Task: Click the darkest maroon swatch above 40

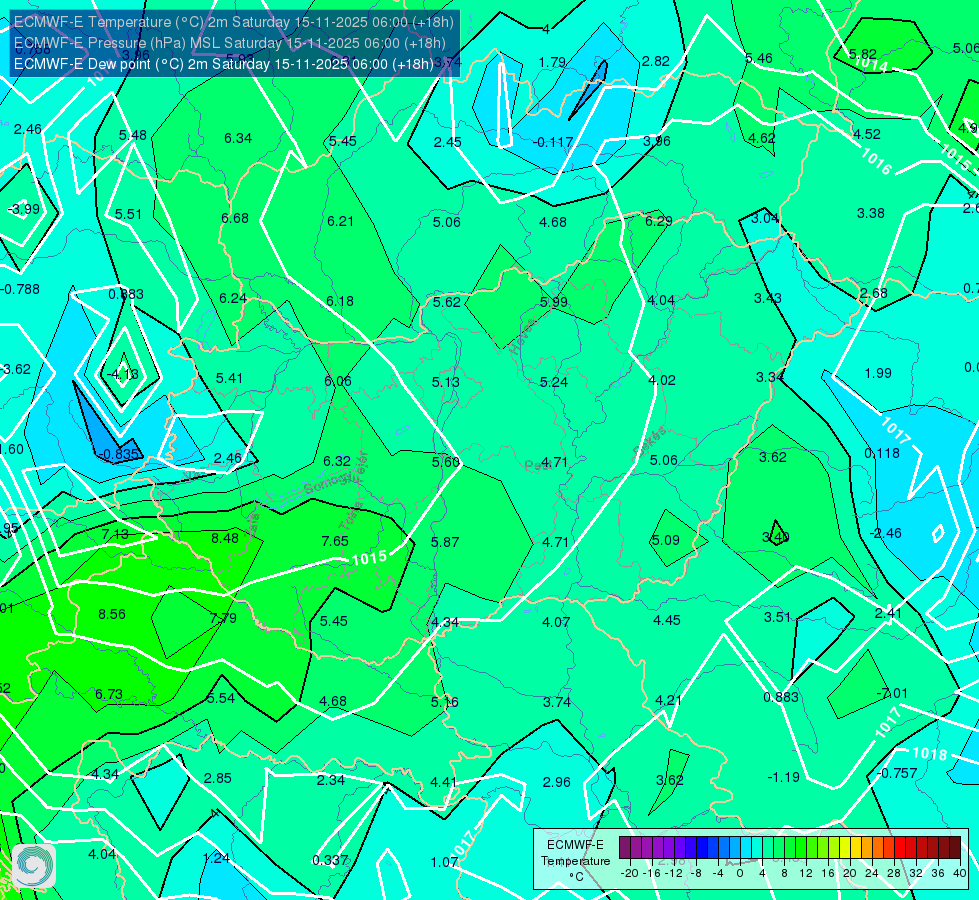Action: click(x=955, y=848)
